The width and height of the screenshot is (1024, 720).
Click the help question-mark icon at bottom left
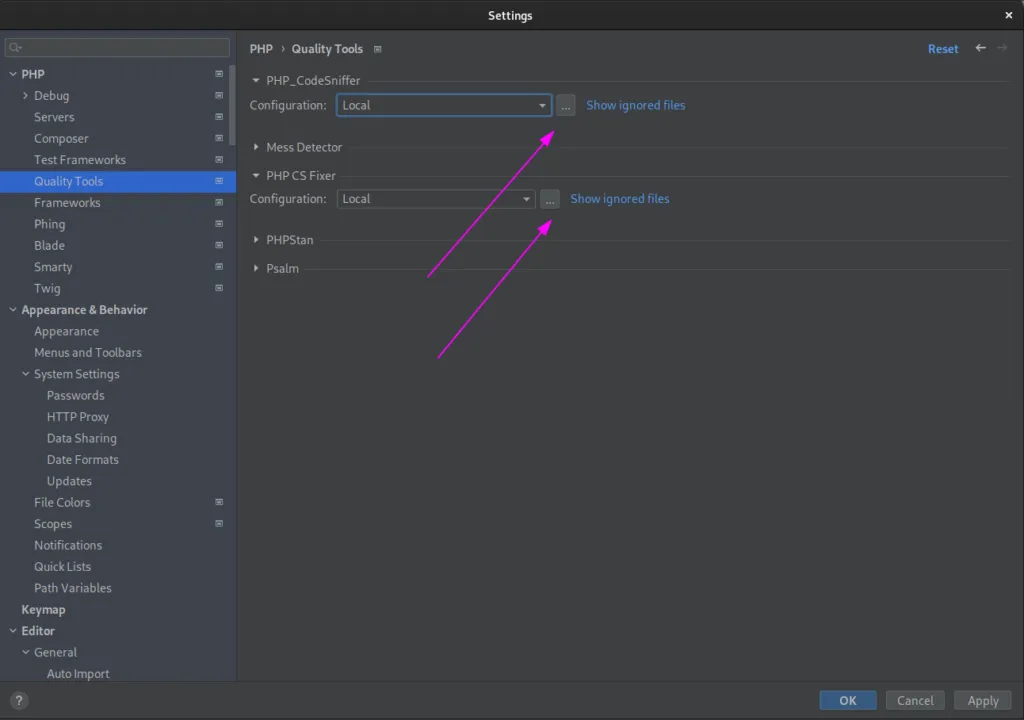point(18,700)
